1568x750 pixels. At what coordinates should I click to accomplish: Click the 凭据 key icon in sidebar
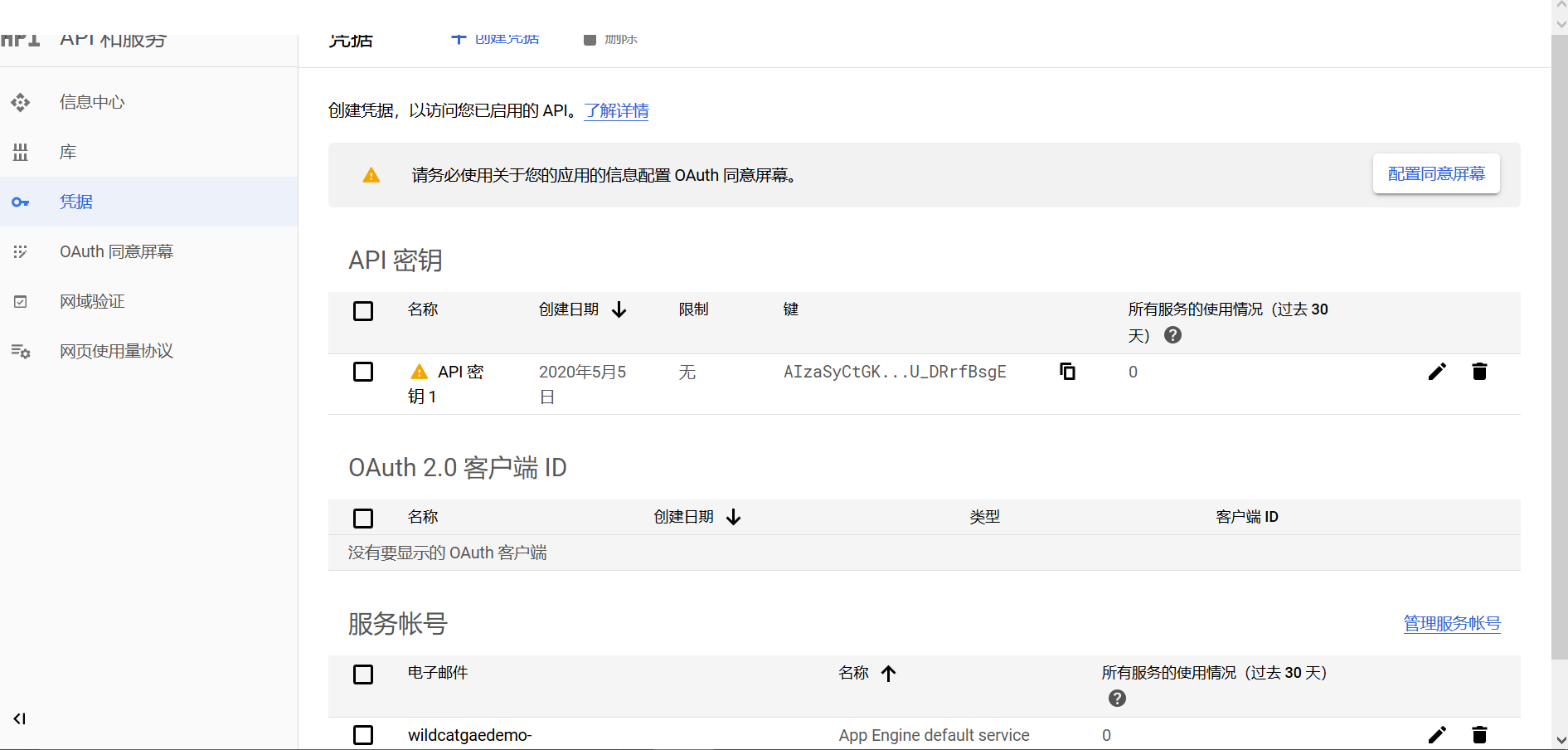coord(20,202)
